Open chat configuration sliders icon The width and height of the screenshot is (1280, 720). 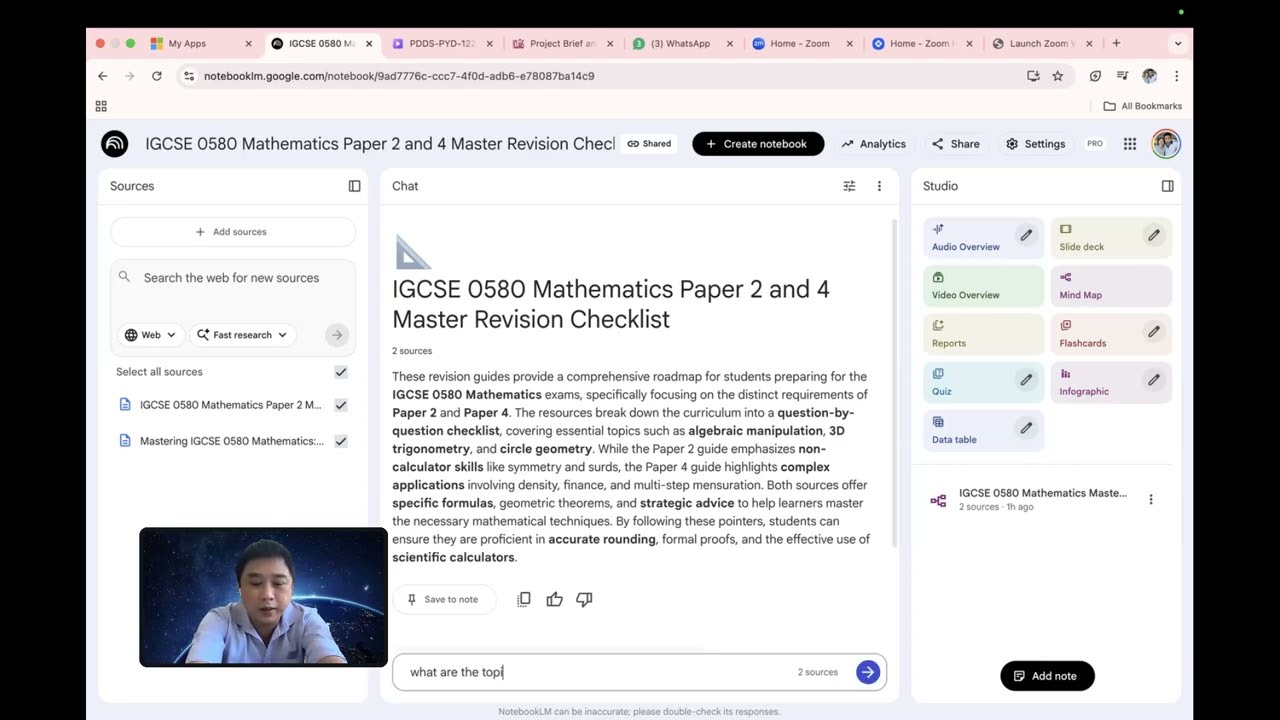[x=849, y=186]
